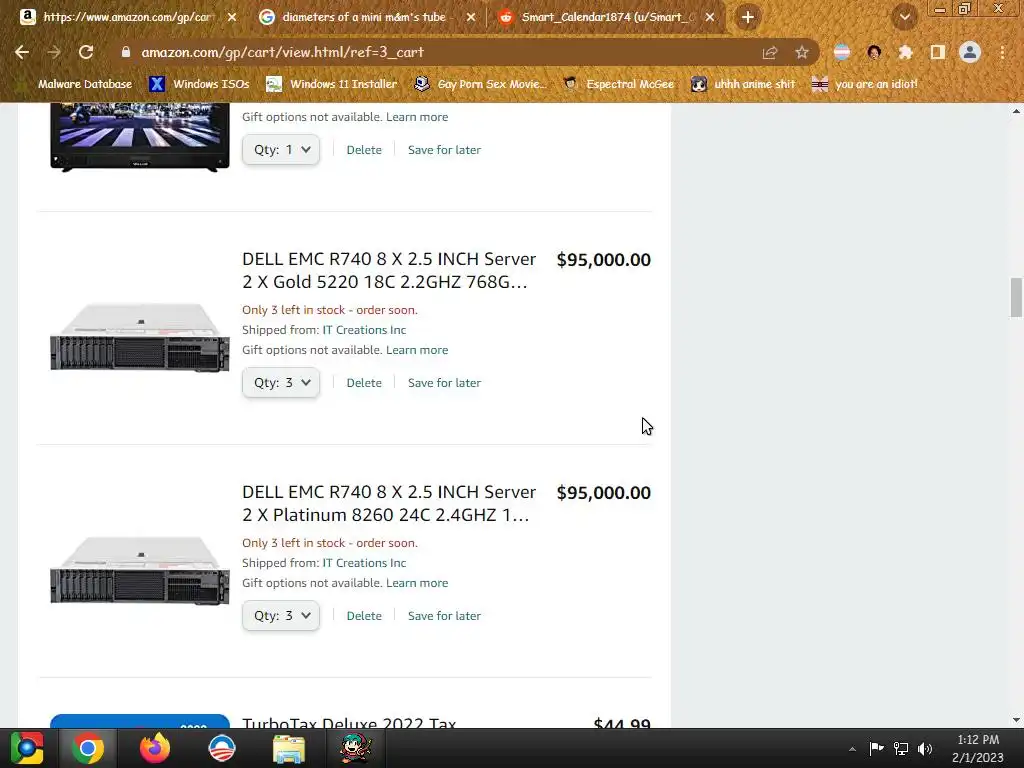Open the uhhh anime bookmark
The image size is (1024, 768).
pos(743,84)
